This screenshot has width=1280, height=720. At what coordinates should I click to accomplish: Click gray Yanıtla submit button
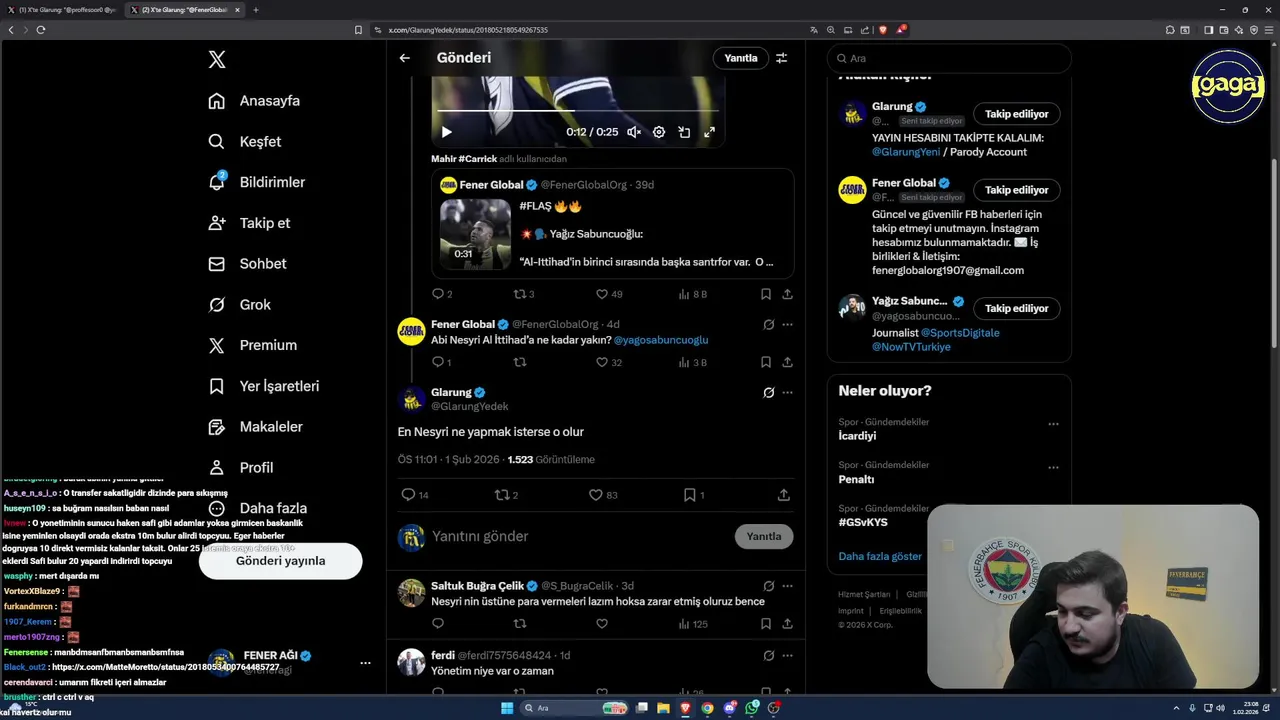pyautogui.click(x=764, y=537)
